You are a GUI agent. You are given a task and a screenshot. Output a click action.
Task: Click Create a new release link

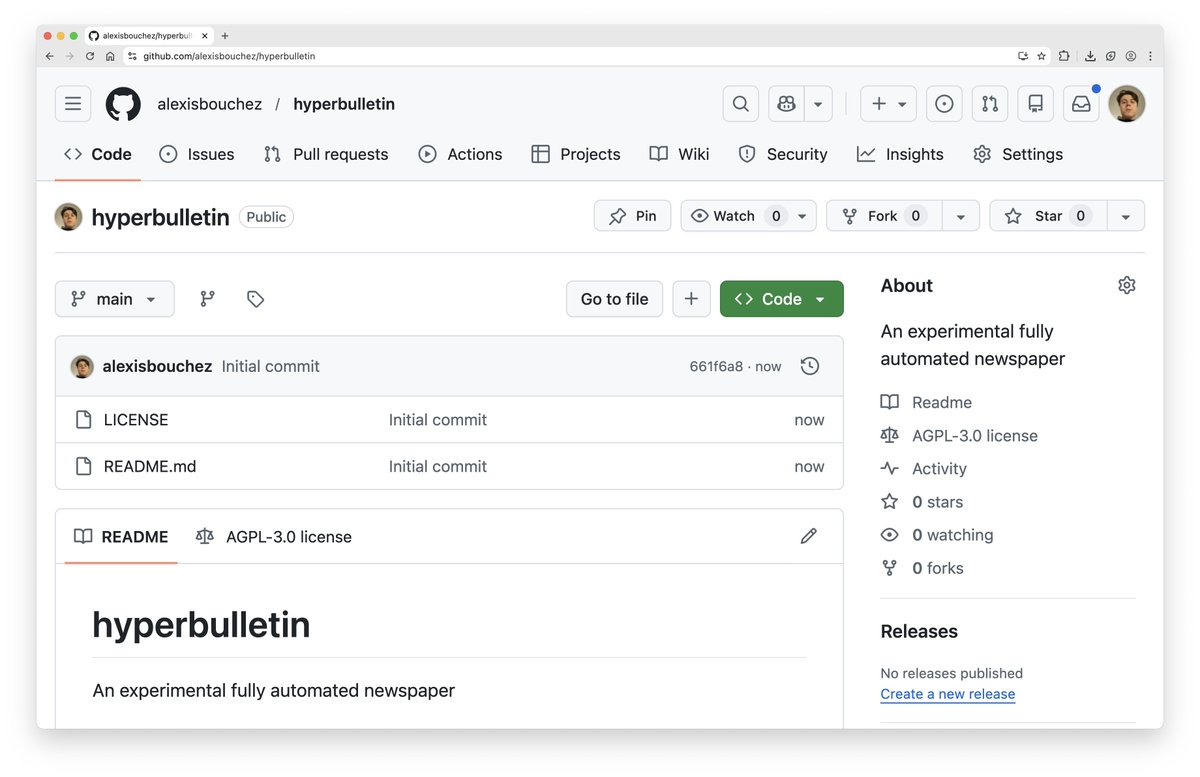click(948, 694)
